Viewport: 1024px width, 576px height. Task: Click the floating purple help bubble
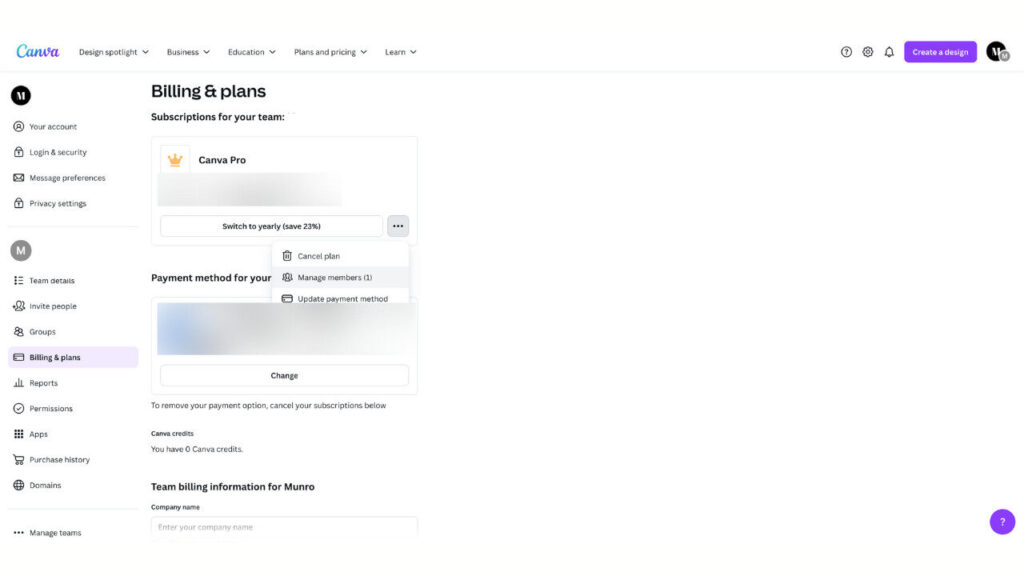click(x=1002, y=522)
